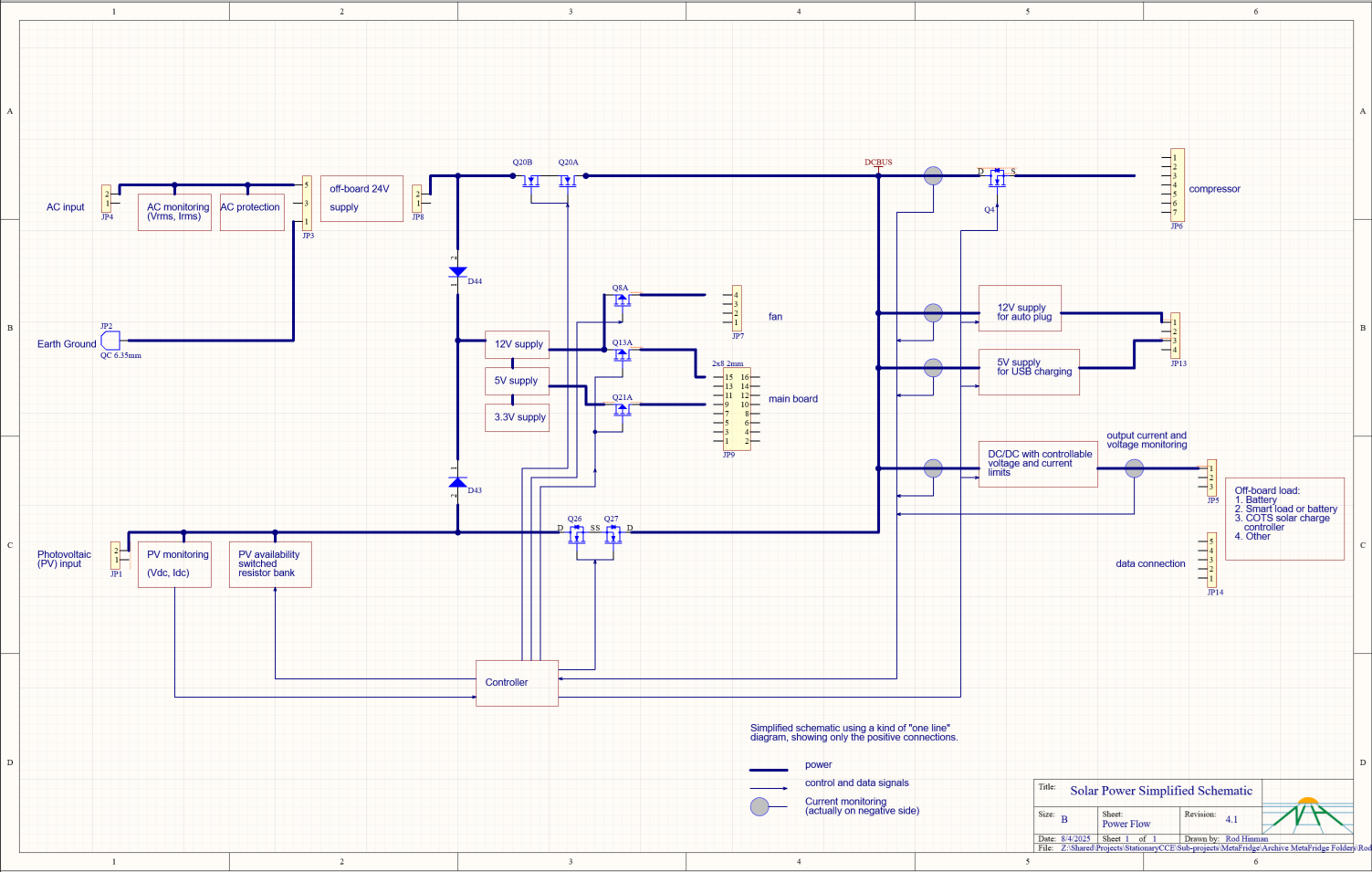Click the "power" legend entry
The height and width of the screenshot is (872, 1372).
(819, 765)
